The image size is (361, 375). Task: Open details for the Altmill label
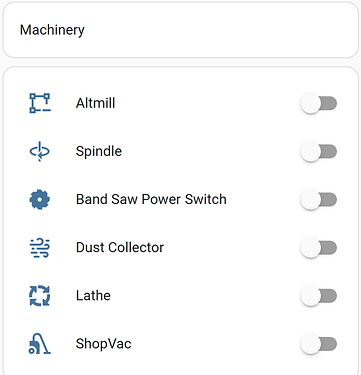click(x=95, y=103)
